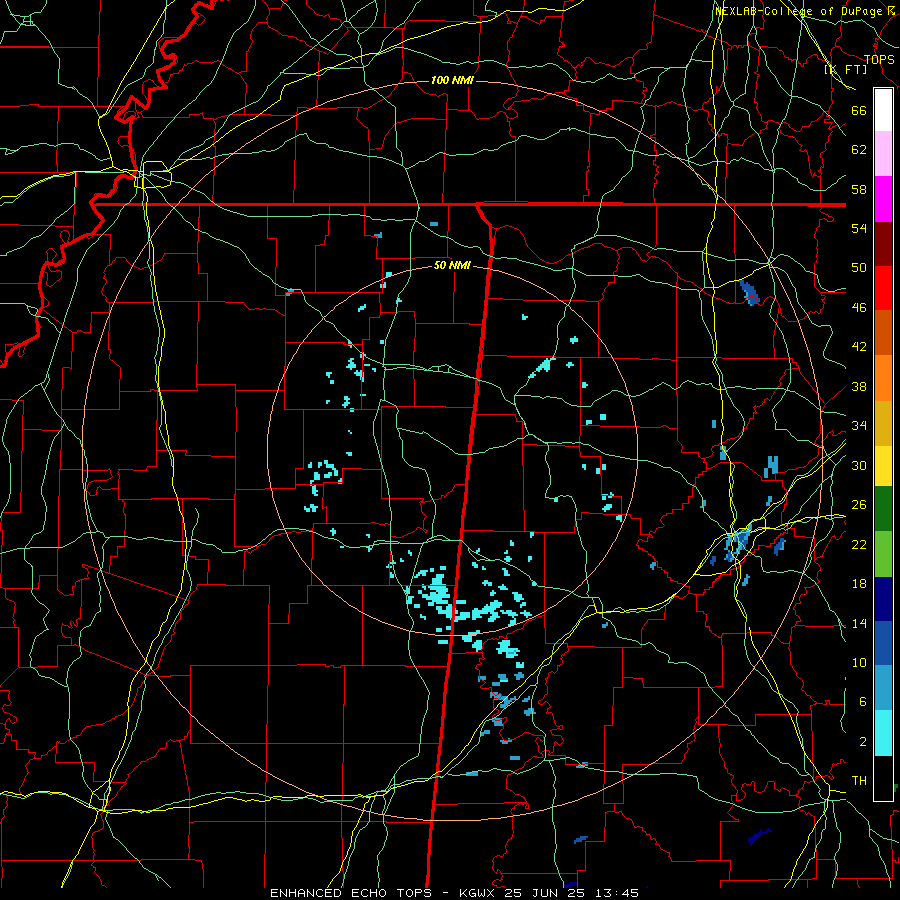Click 'ENHANCED ECHO TOPS' in the caption
The image size is (900, 900).
coord(351,893)
